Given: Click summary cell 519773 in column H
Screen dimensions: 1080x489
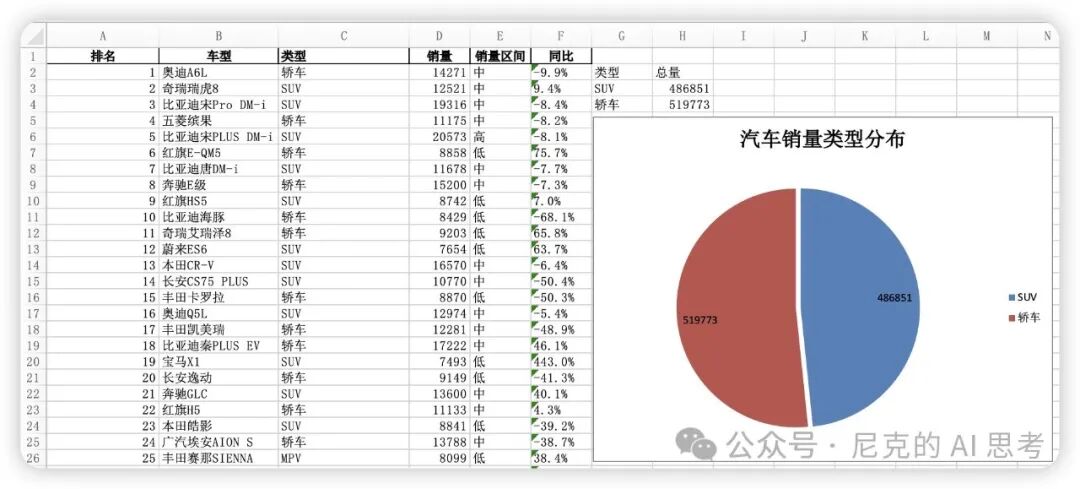Looking at the screenshot, I should click(683, 105).
